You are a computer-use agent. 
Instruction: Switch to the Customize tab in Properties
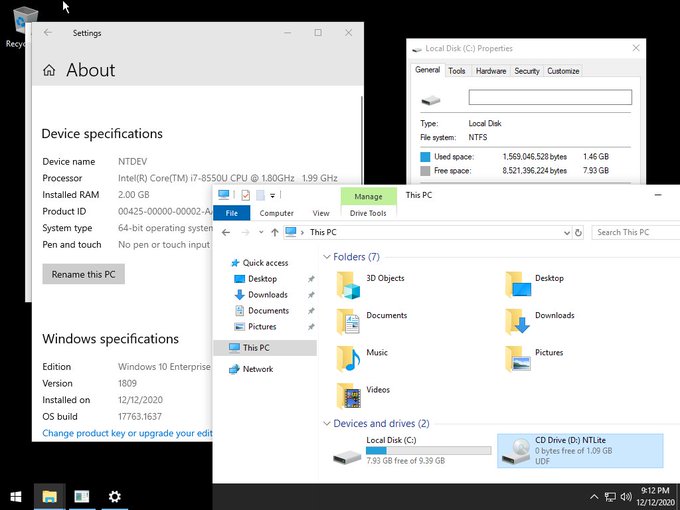(563, 71)
